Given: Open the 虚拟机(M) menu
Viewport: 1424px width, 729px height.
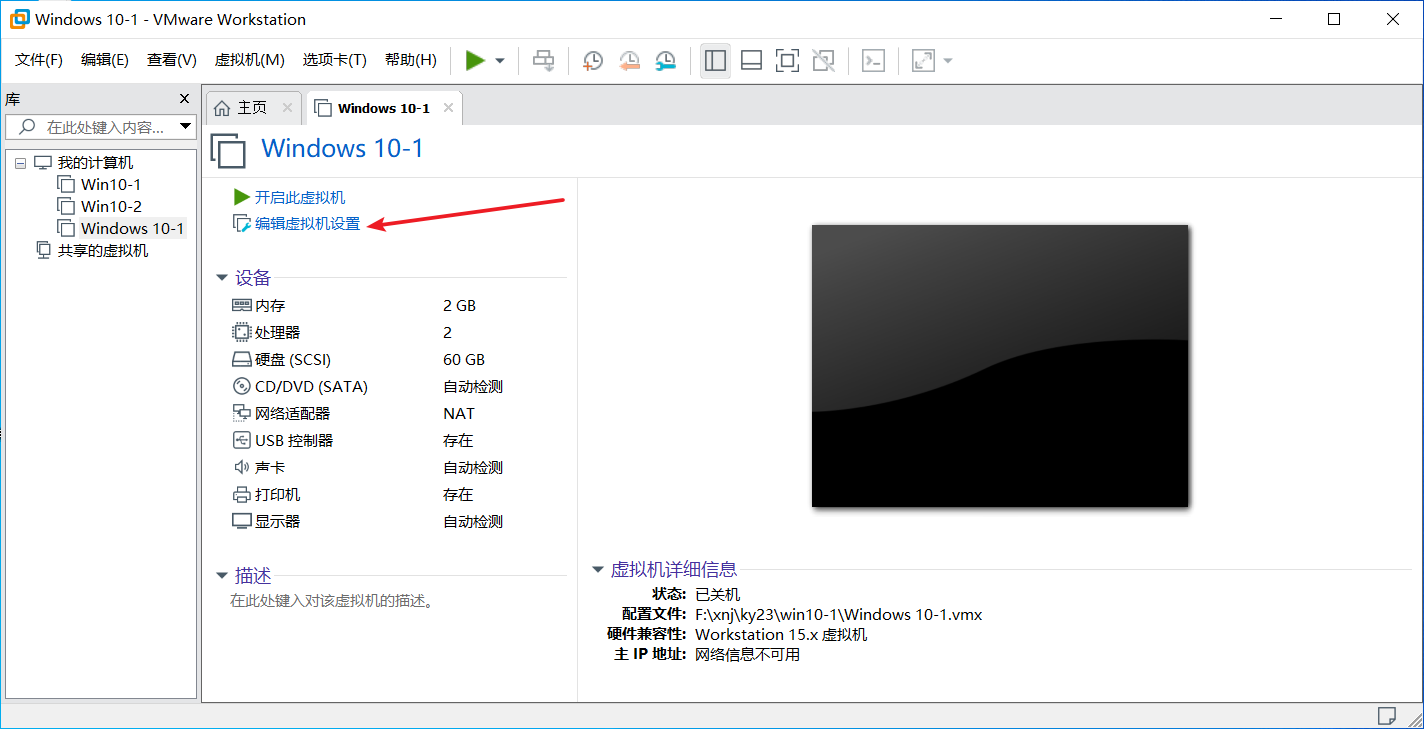Looking at the screenshot, I should (250, 60).
